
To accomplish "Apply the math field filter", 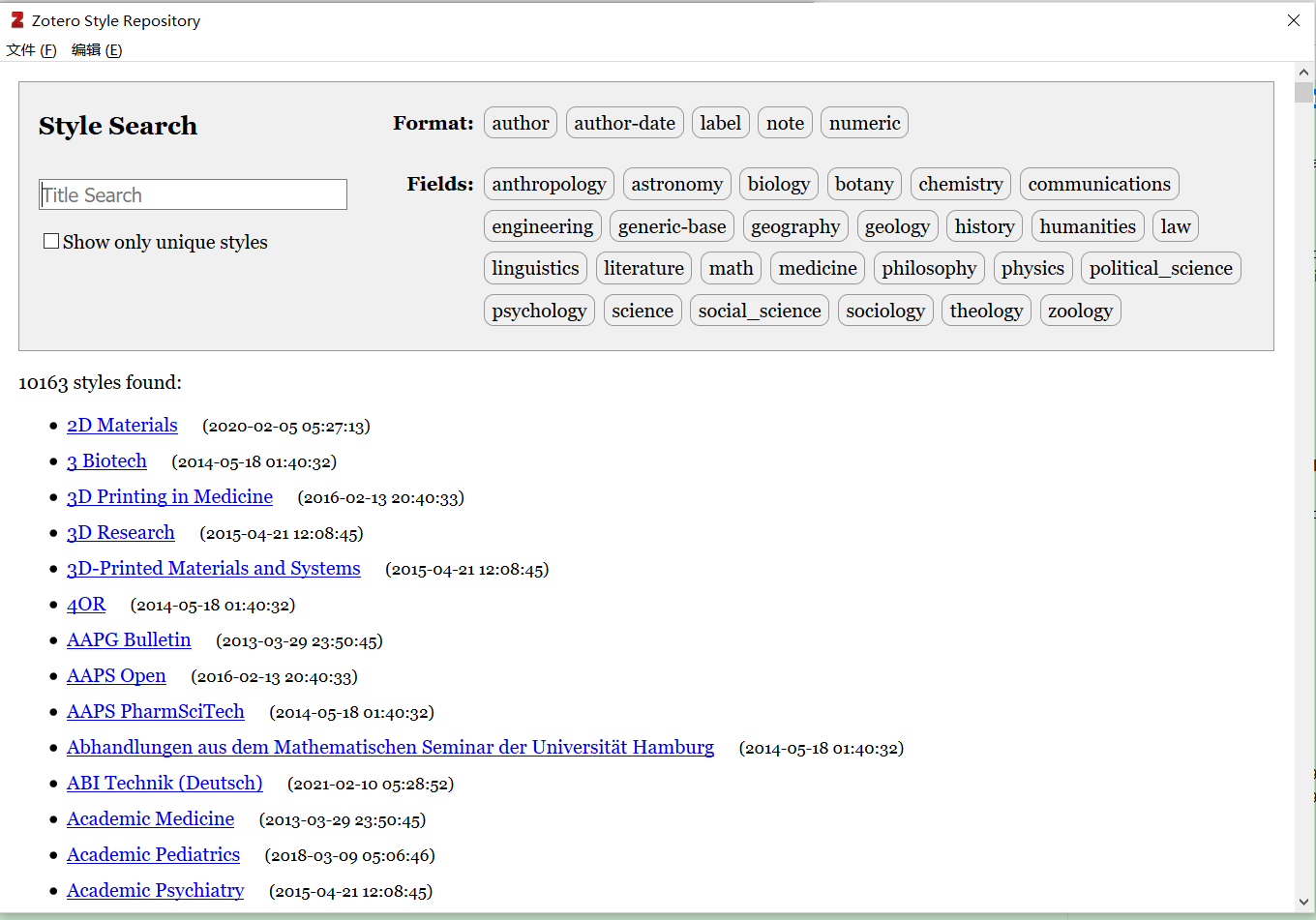I will pyautogui.click(x=731, y=268).
